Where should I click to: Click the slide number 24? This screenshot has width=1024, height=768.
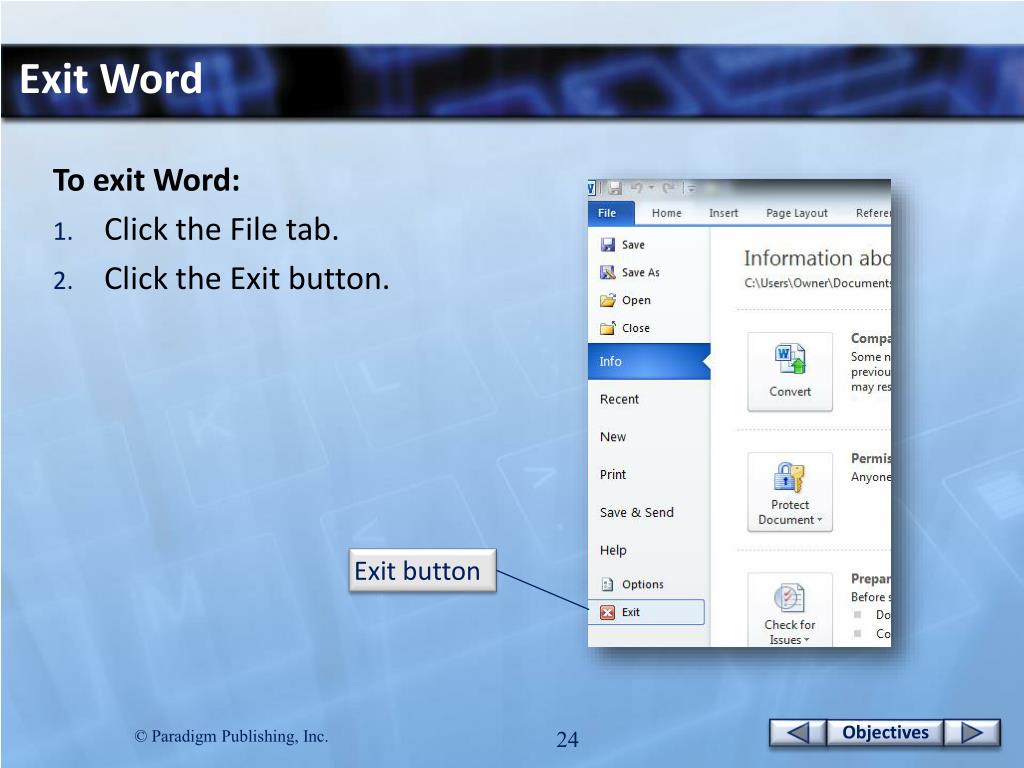(x=567, y=739)
